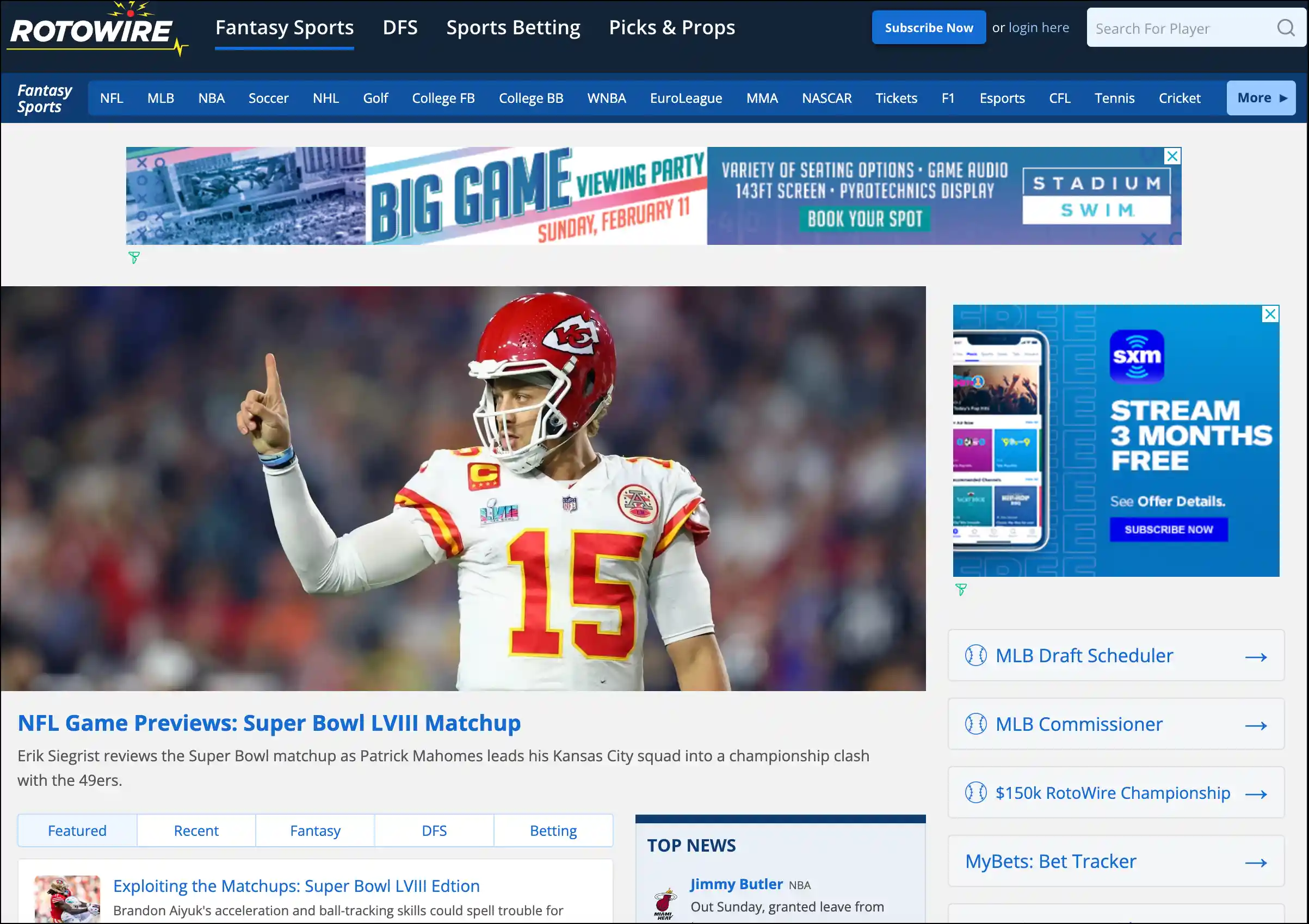The image size is (1309, 924).
Task: Expand the More sports menu
Action: (x=1261, y=98)
